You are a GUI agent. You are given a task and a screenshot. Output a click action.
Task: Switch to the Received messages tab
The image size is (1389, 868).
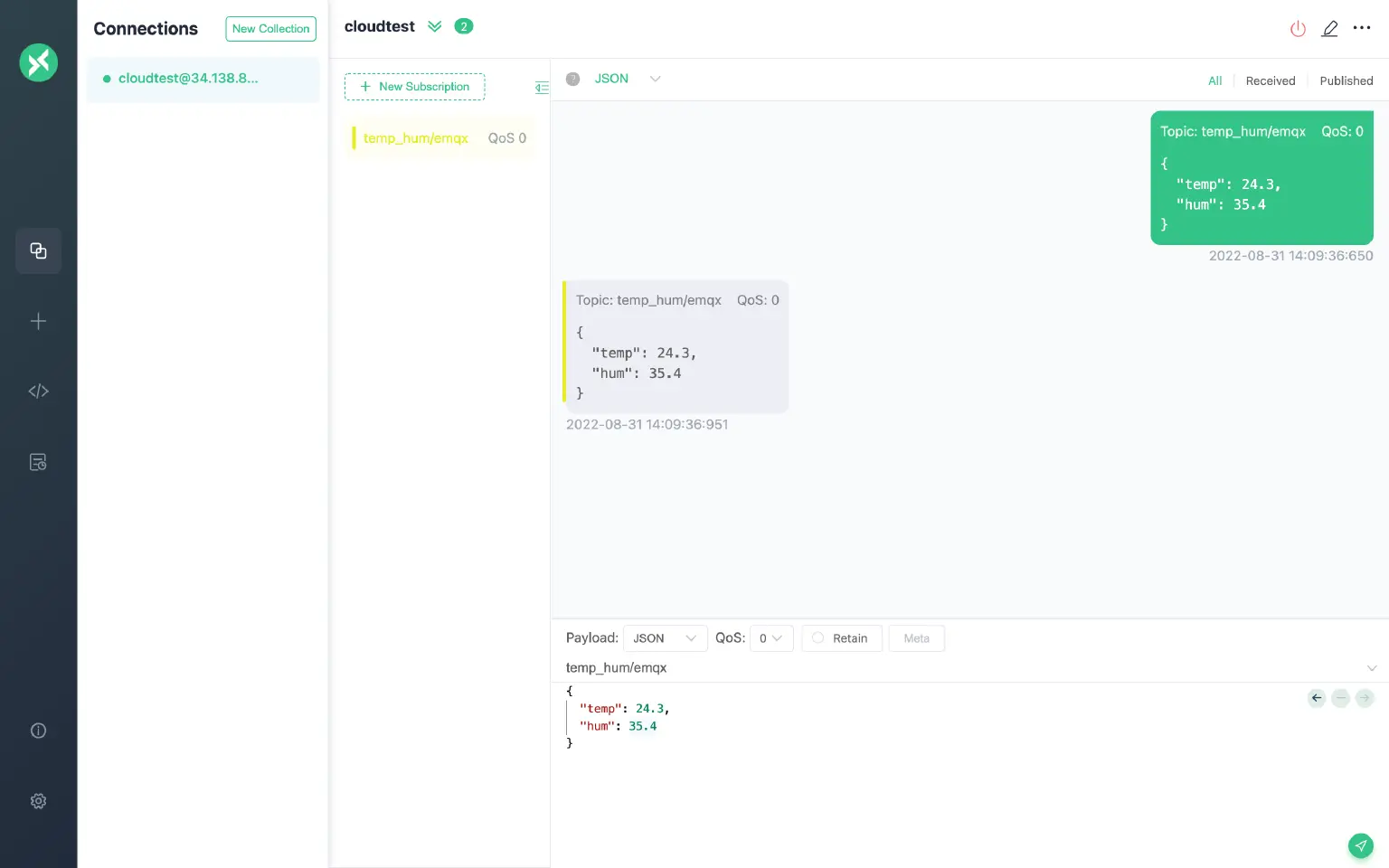click(x=1270, y=80)
